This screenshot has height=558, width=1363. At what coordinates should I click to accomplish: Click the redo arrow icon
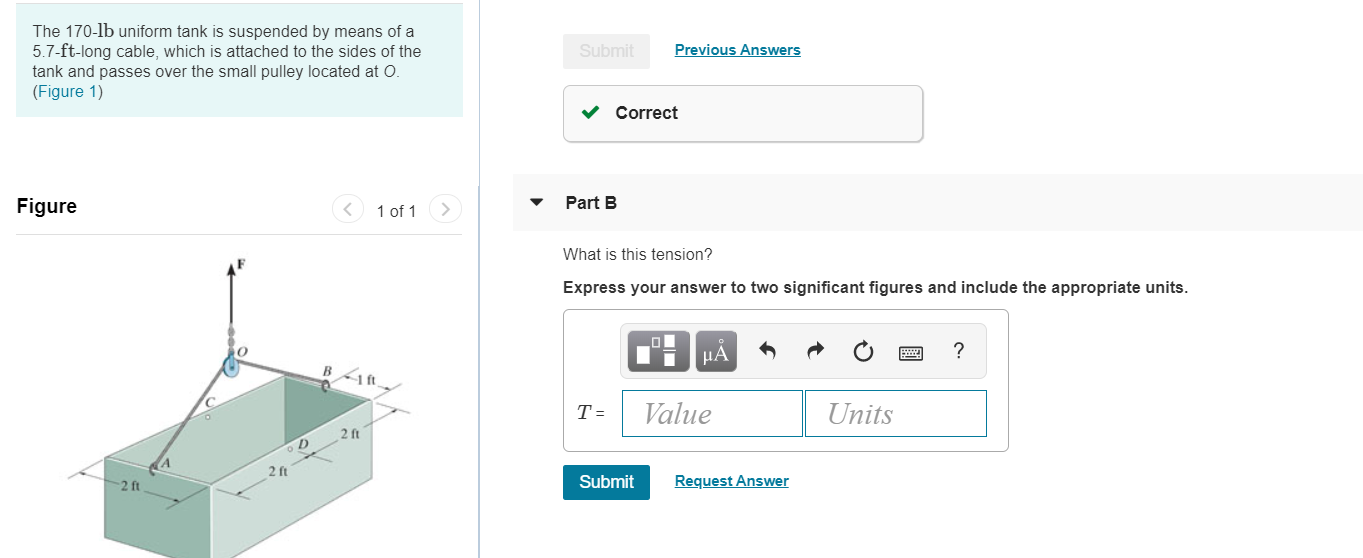pyautogui.click(x=815, y=351)
